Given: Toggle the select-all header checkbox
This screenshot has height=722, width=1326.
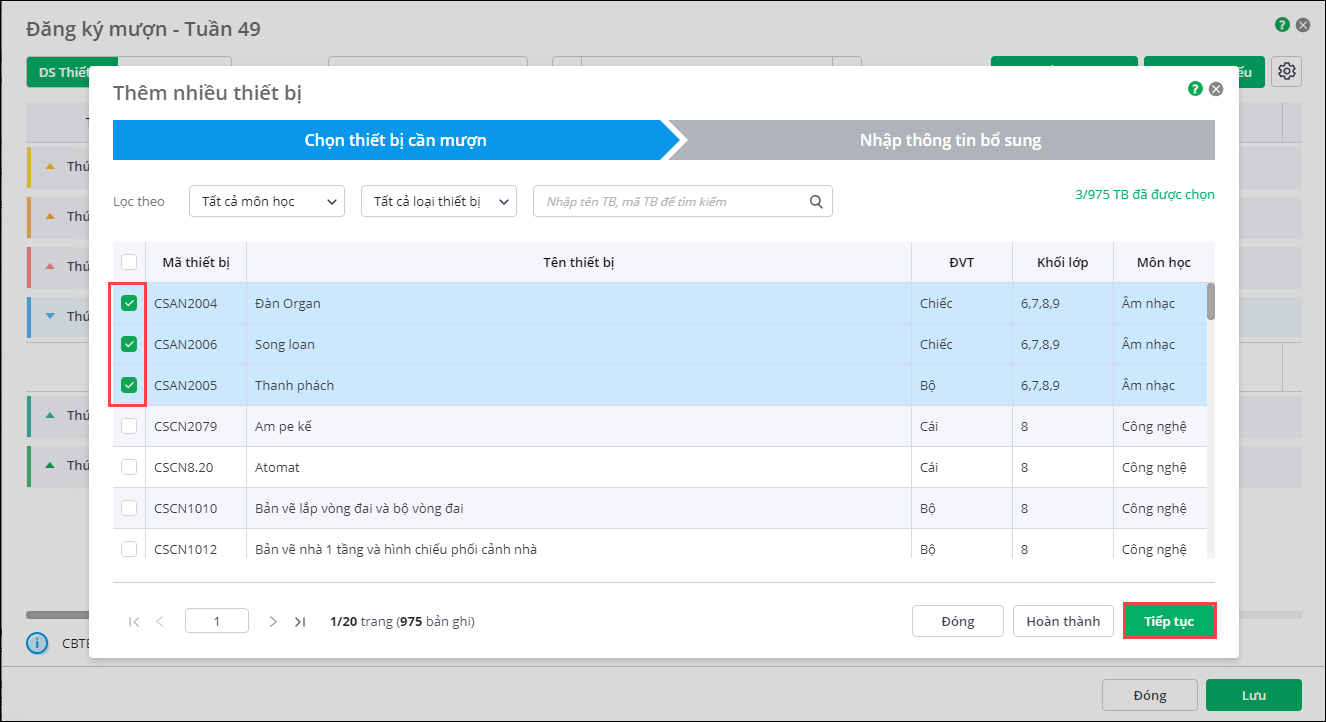Looking at the screenshot, I should pos(129,262).
